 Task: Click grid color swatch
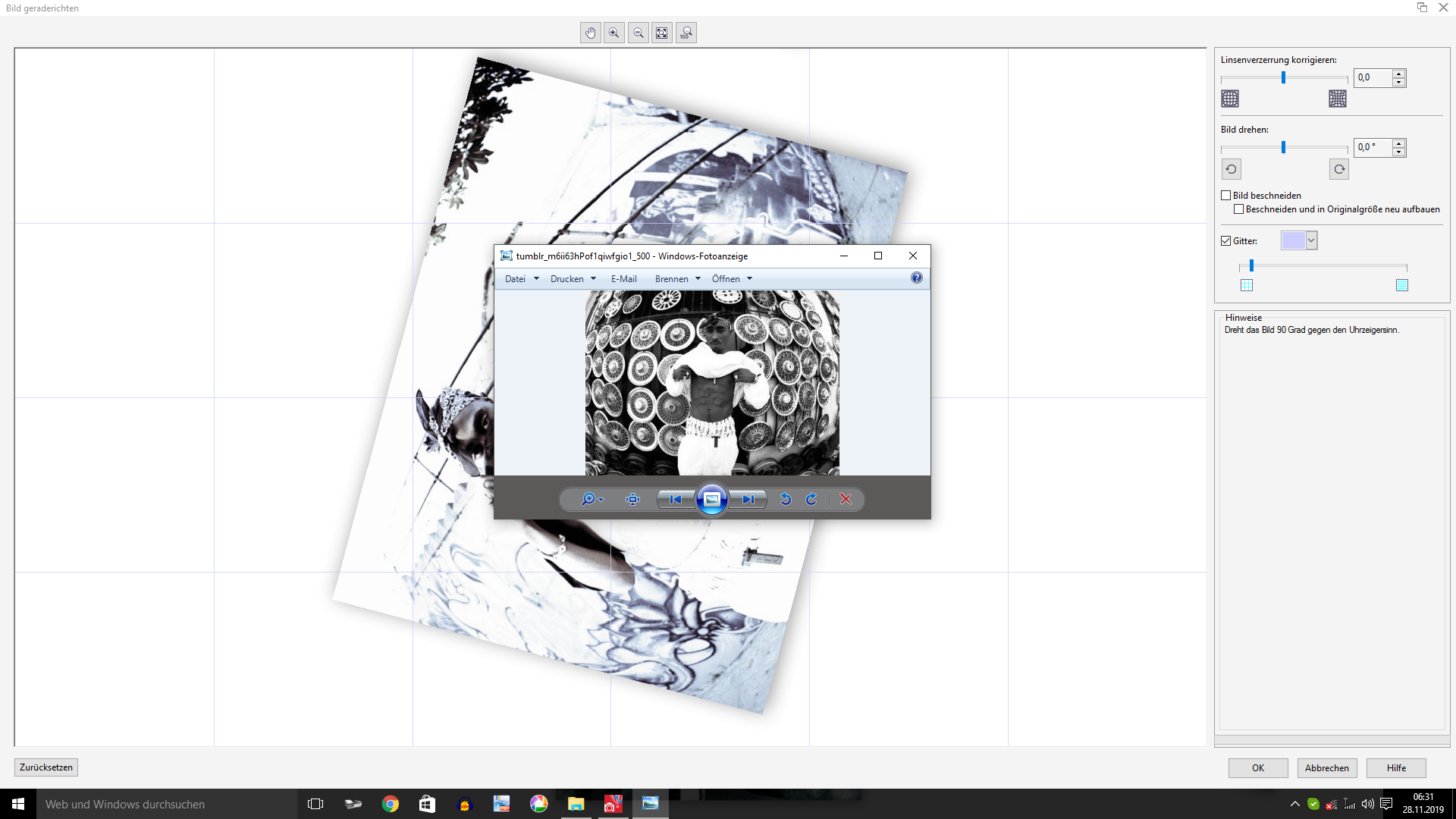1294,240
